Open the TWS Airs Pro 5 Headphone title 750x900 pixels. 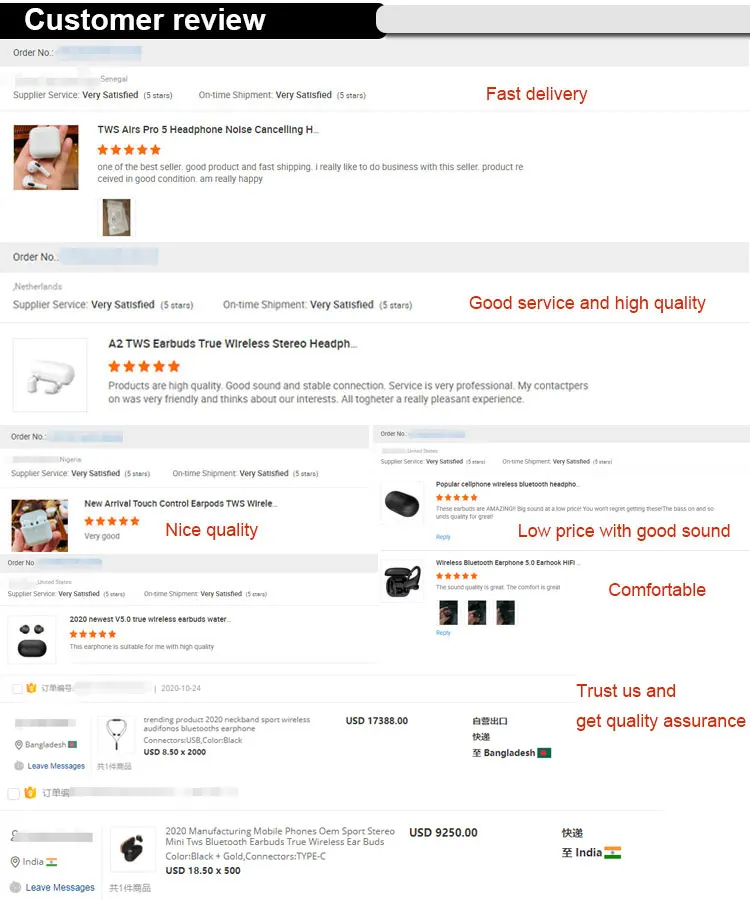click(208, 130)
